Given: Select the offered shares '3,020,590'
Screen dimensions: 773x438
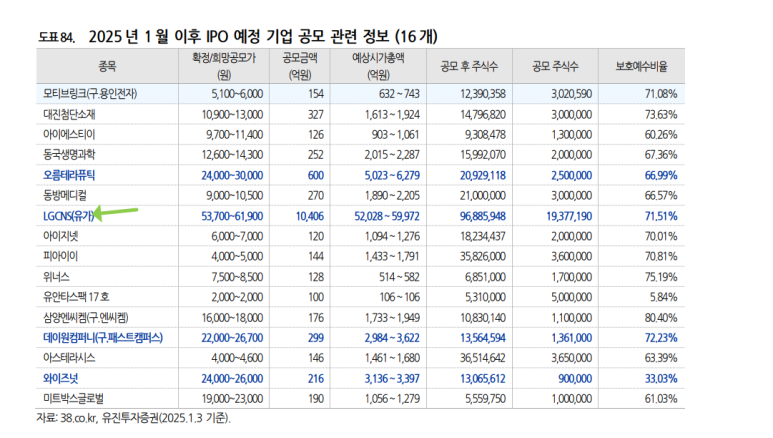Looking at the screenshot, I should (571, 94).
